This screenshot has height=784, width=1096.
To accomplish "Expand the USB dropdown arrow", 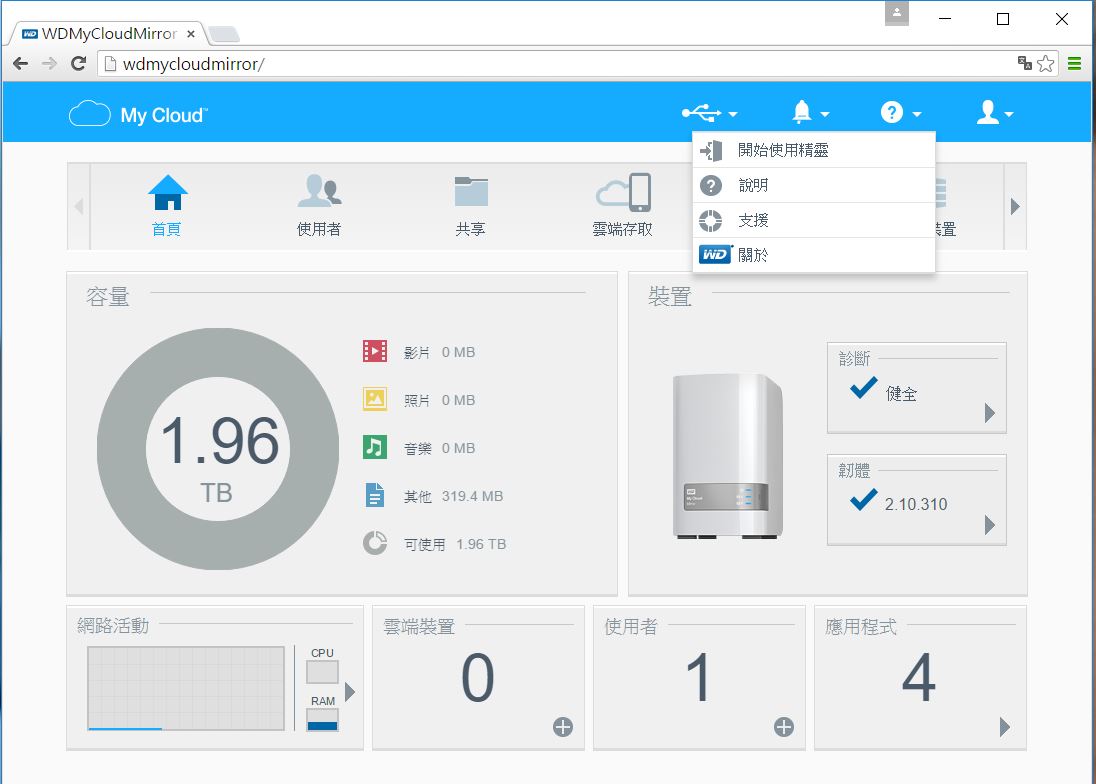I will (x=733, y=114).
